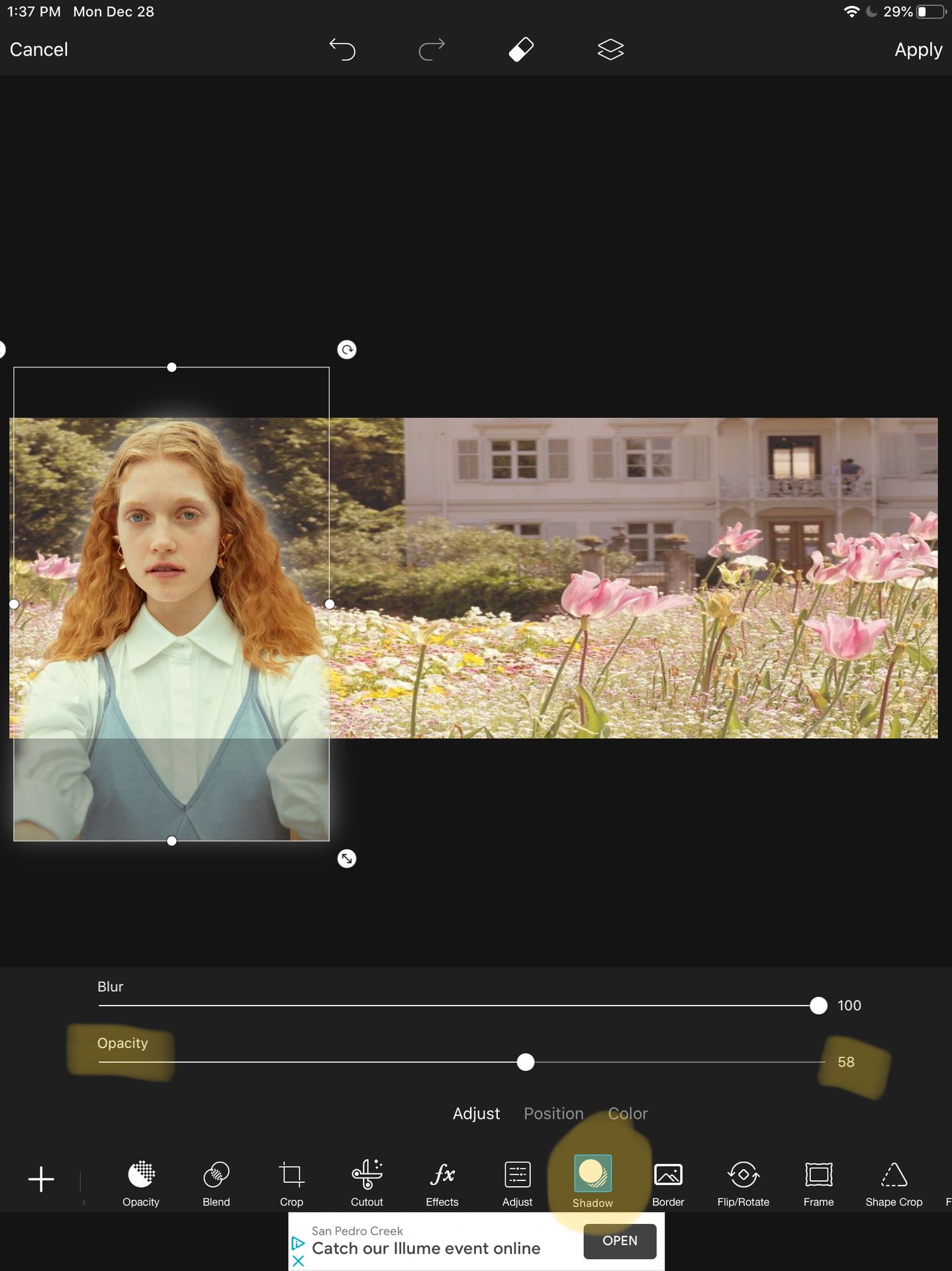Switch to the Position shadow tab
The width and height of the screenshot is (952, 1271).
coord(553,1113)
